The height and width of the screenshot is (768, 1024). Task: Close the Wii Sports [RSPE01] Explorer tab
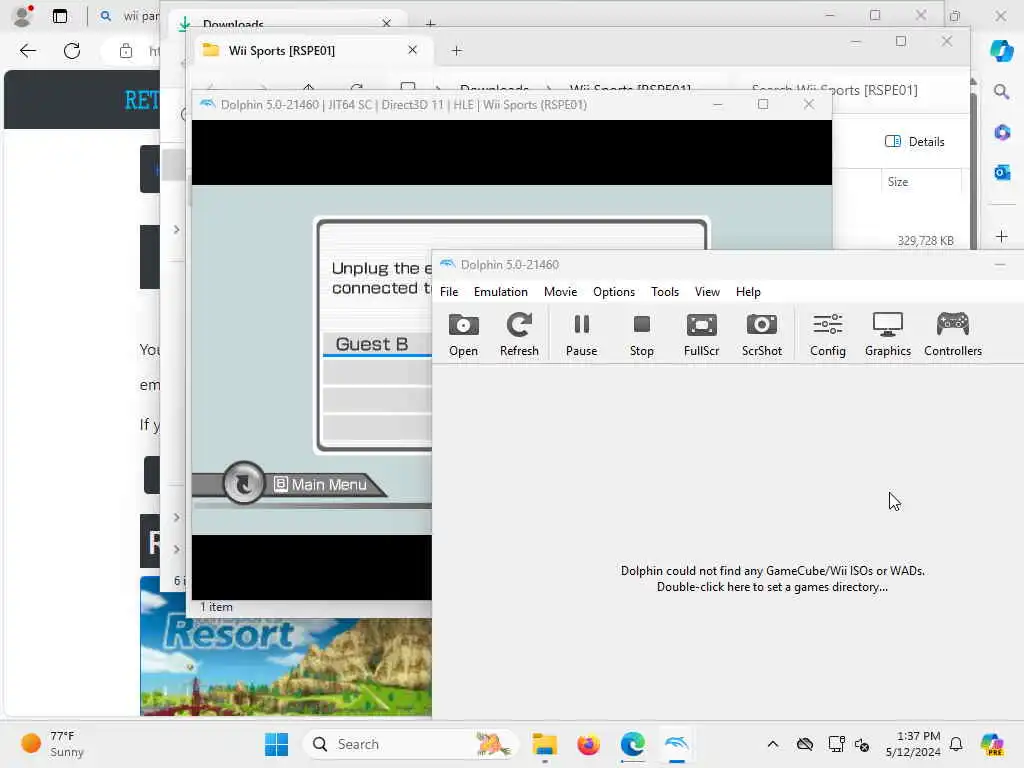(x=412, y=50)
